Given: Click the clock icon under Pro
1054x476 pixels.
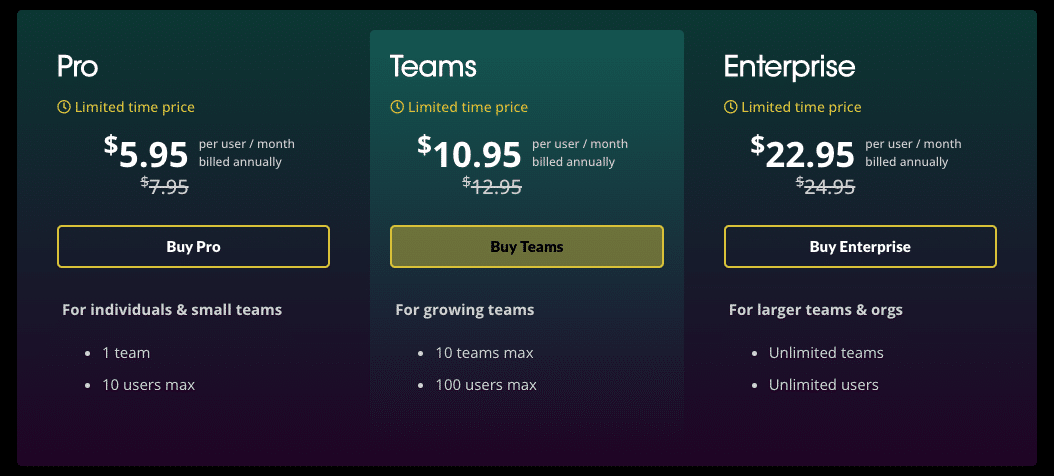Looking at the screenshot, I should click(x=64, y=107).
